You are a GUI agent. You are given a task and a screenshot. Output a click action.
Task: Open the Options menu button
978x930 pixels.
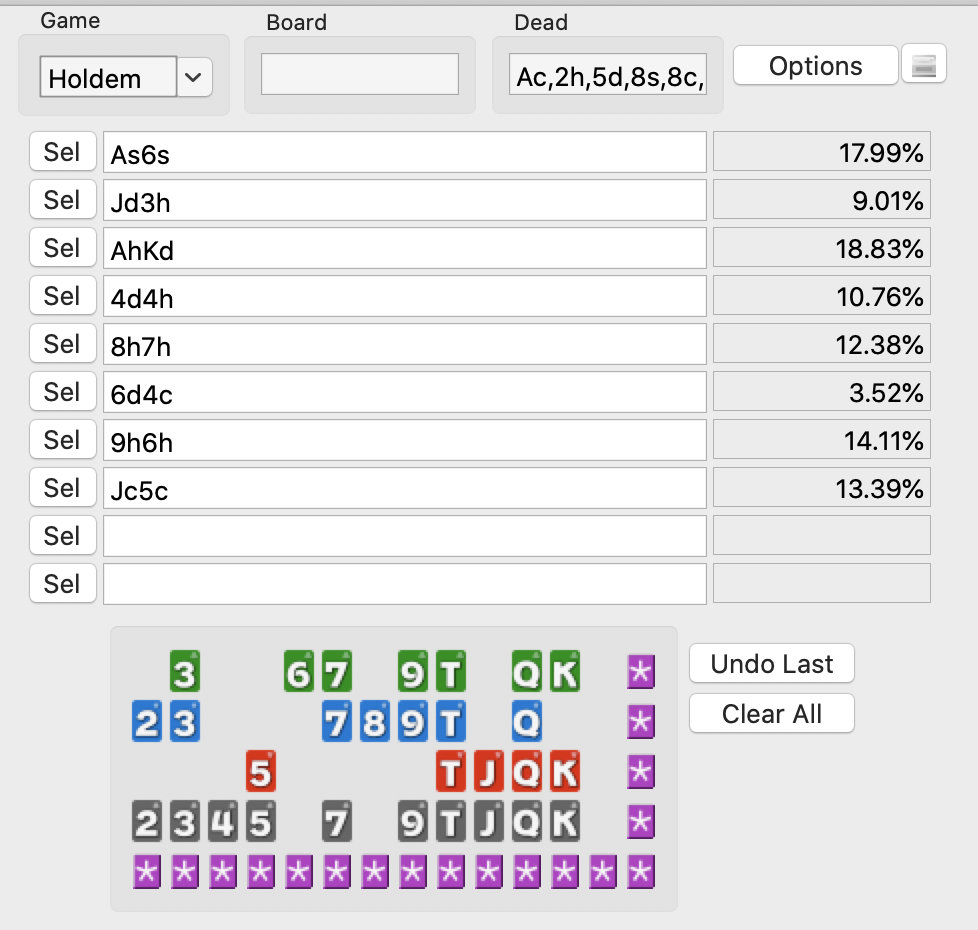point(815,66)
